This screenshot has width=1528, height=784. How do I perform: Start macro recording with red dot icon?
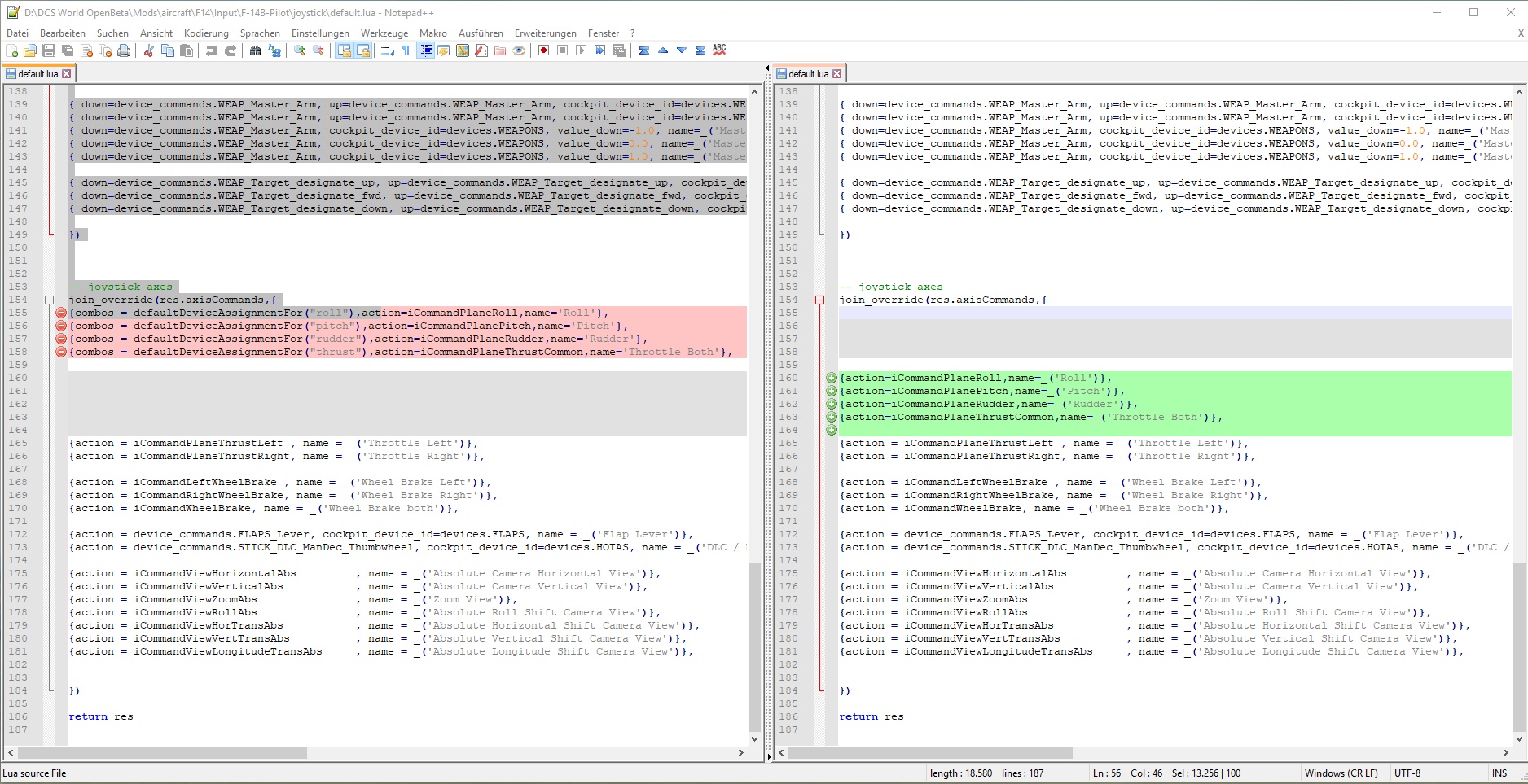(x=543, y=50)
